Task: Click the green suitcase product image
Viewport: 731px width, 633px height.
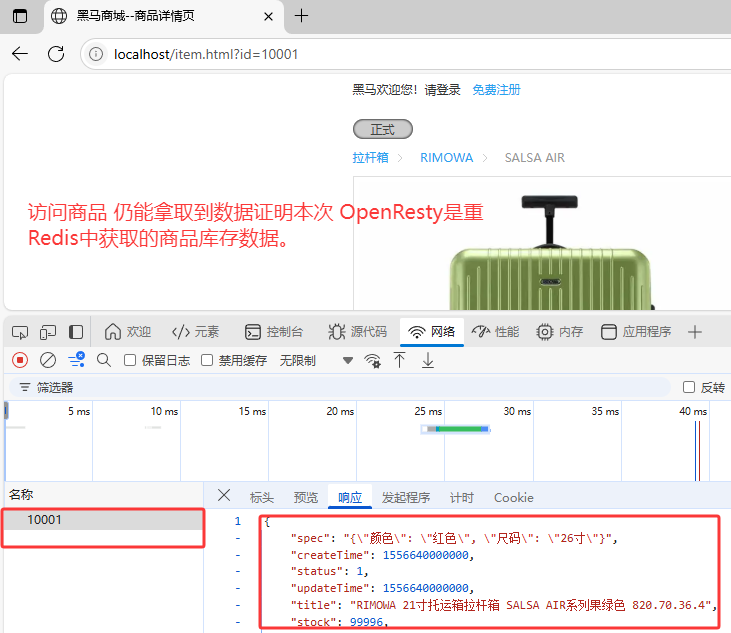Action: click(550, 254)
